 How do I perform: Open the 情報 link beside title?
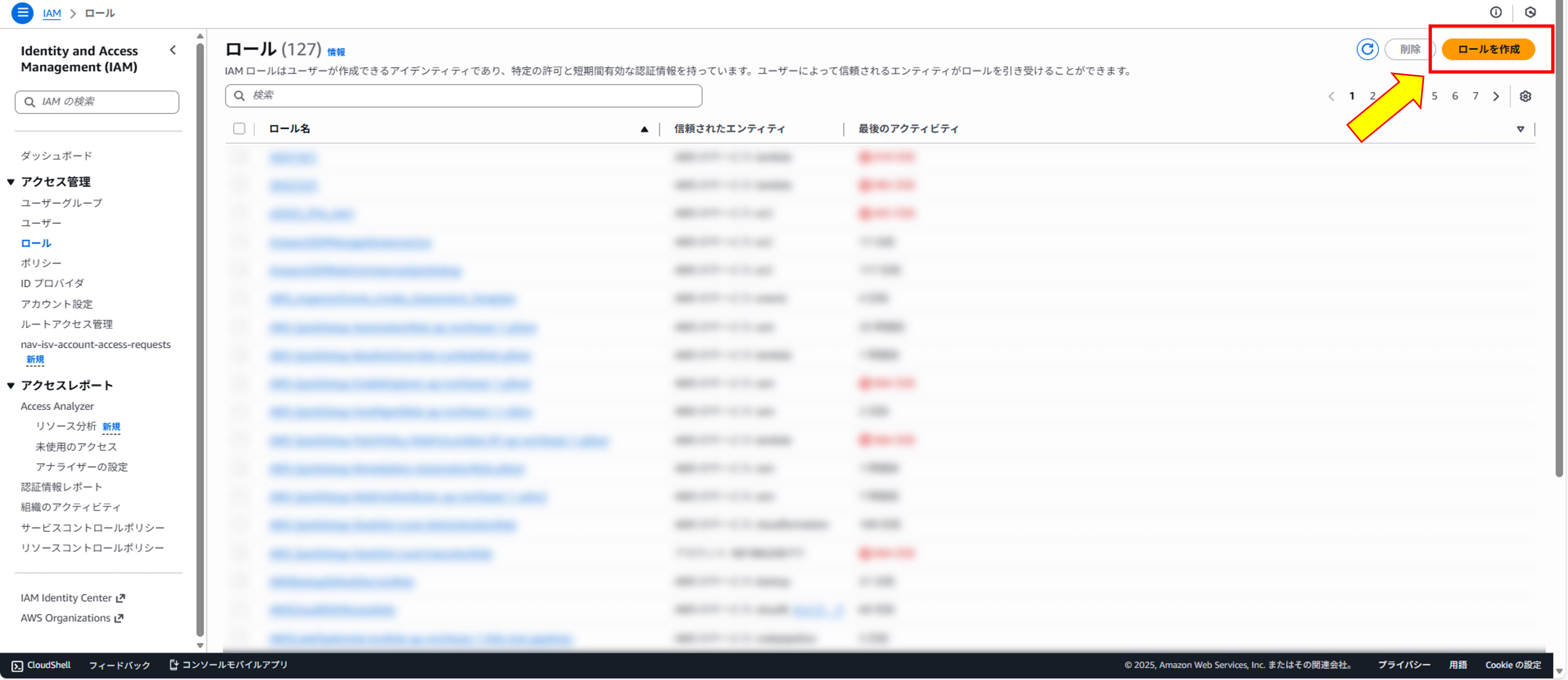pos(336,52)
